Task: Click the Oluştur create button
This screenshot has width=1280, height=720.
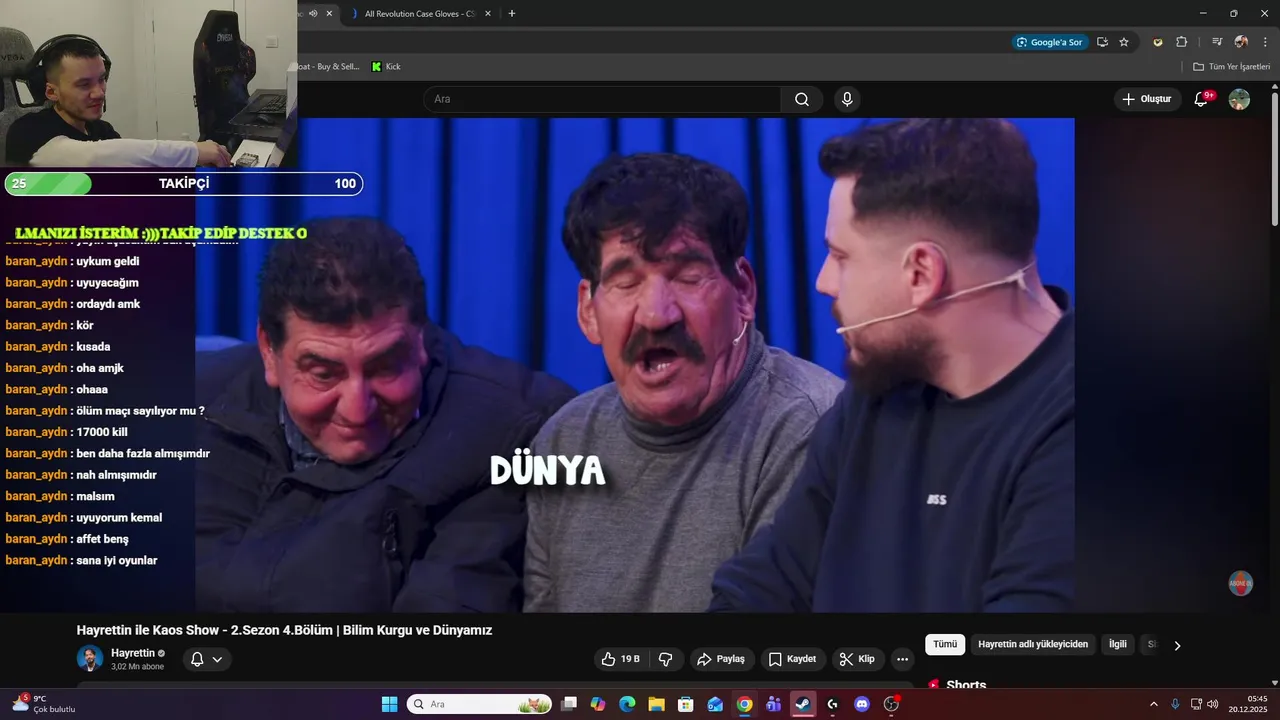Action: (1147, 99)
